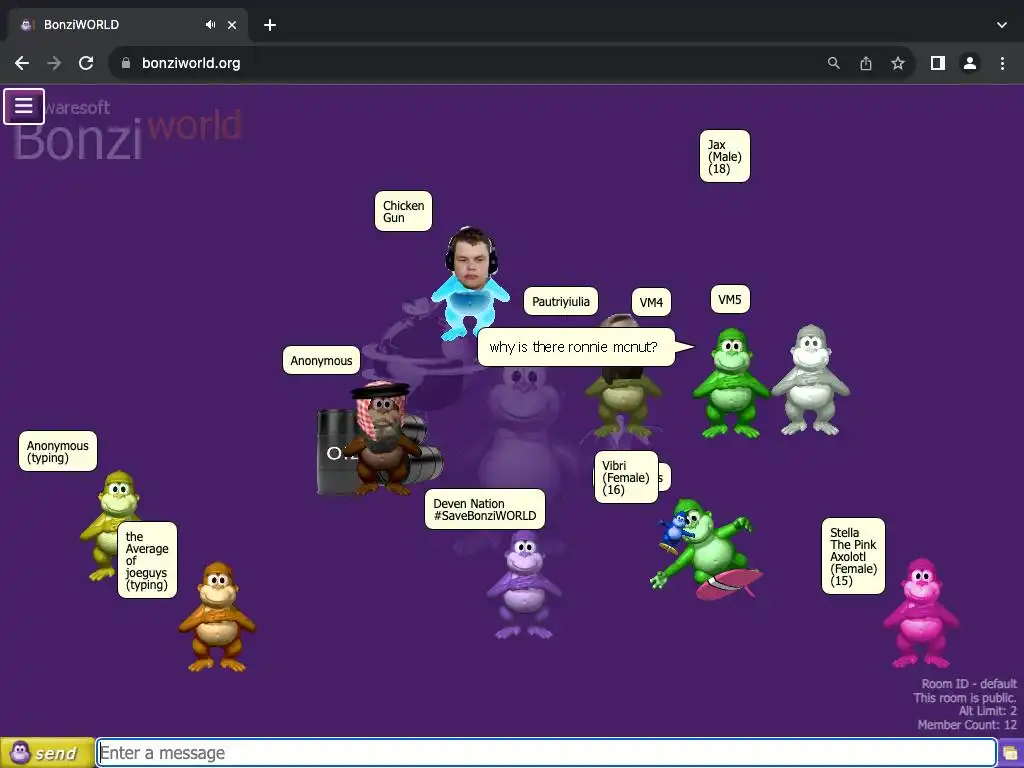Click the Average of joeguys name tag
Viewport: 1024px width, 768px height.
[x=147, y=560]
